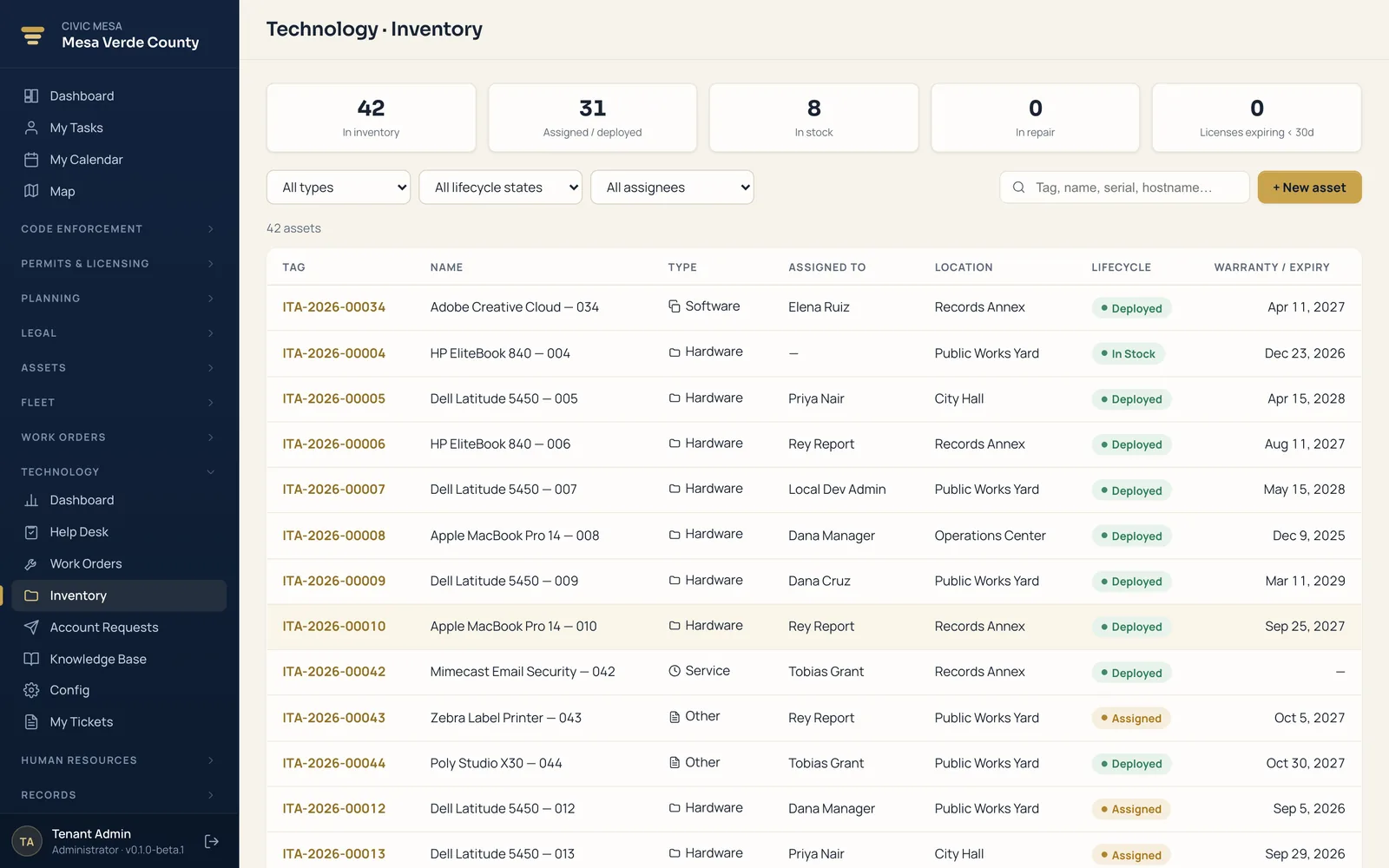Expand the Records section

pos(119,795)
